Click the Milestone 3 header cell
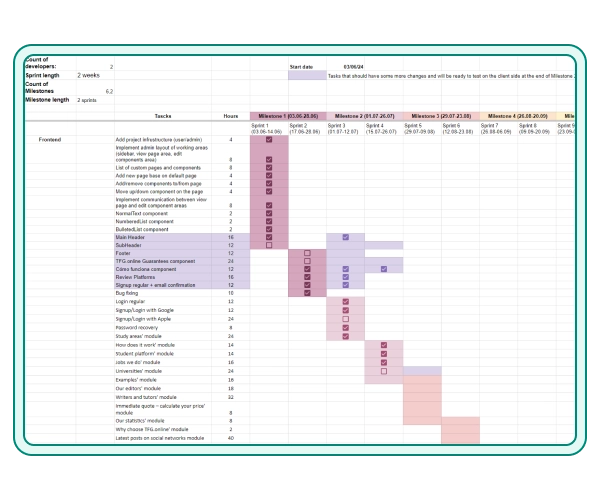Screen dimensions: 600x500 (442, 116)
